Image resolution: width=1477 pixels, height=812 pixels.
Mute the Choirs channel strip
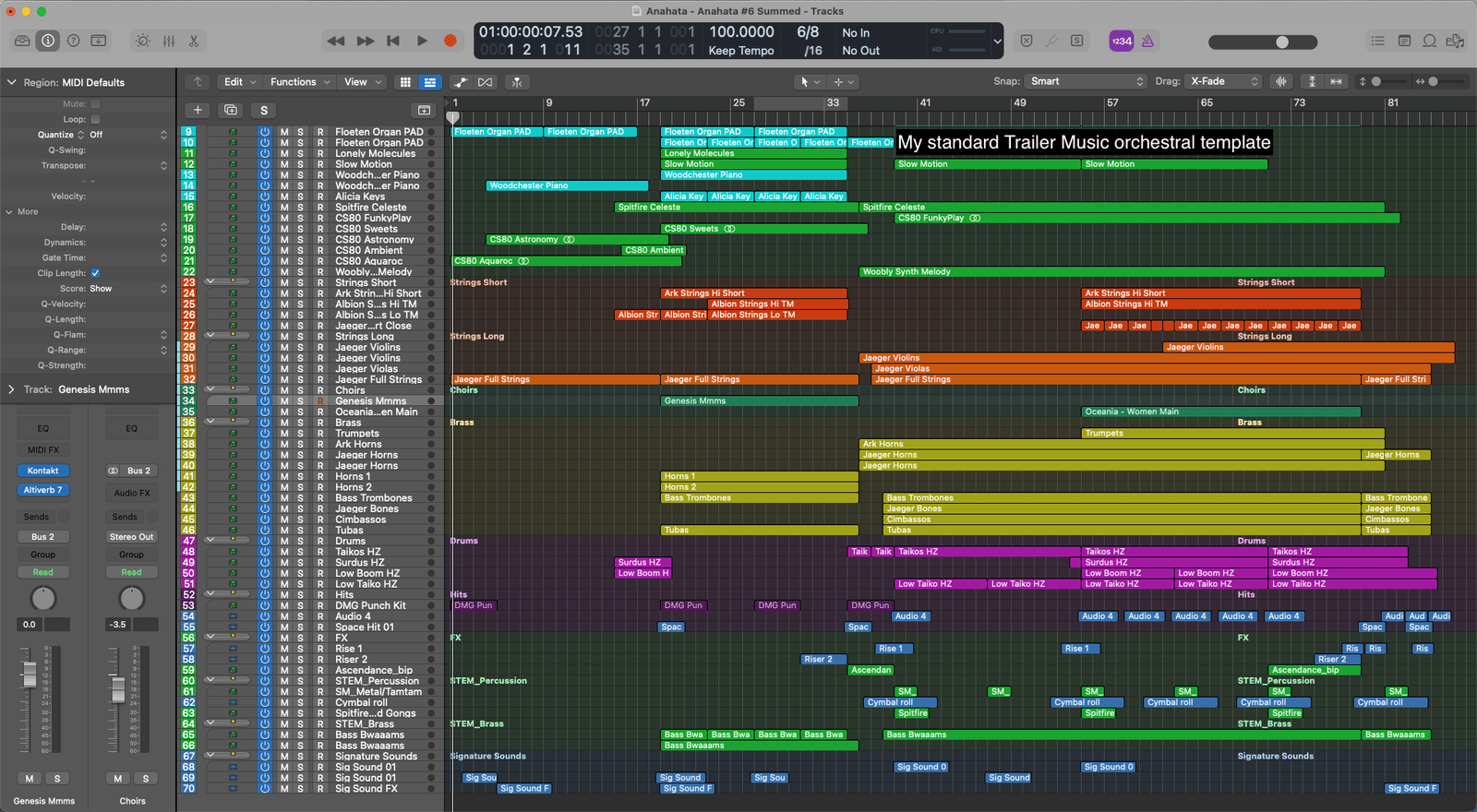(x=117, y=779)
